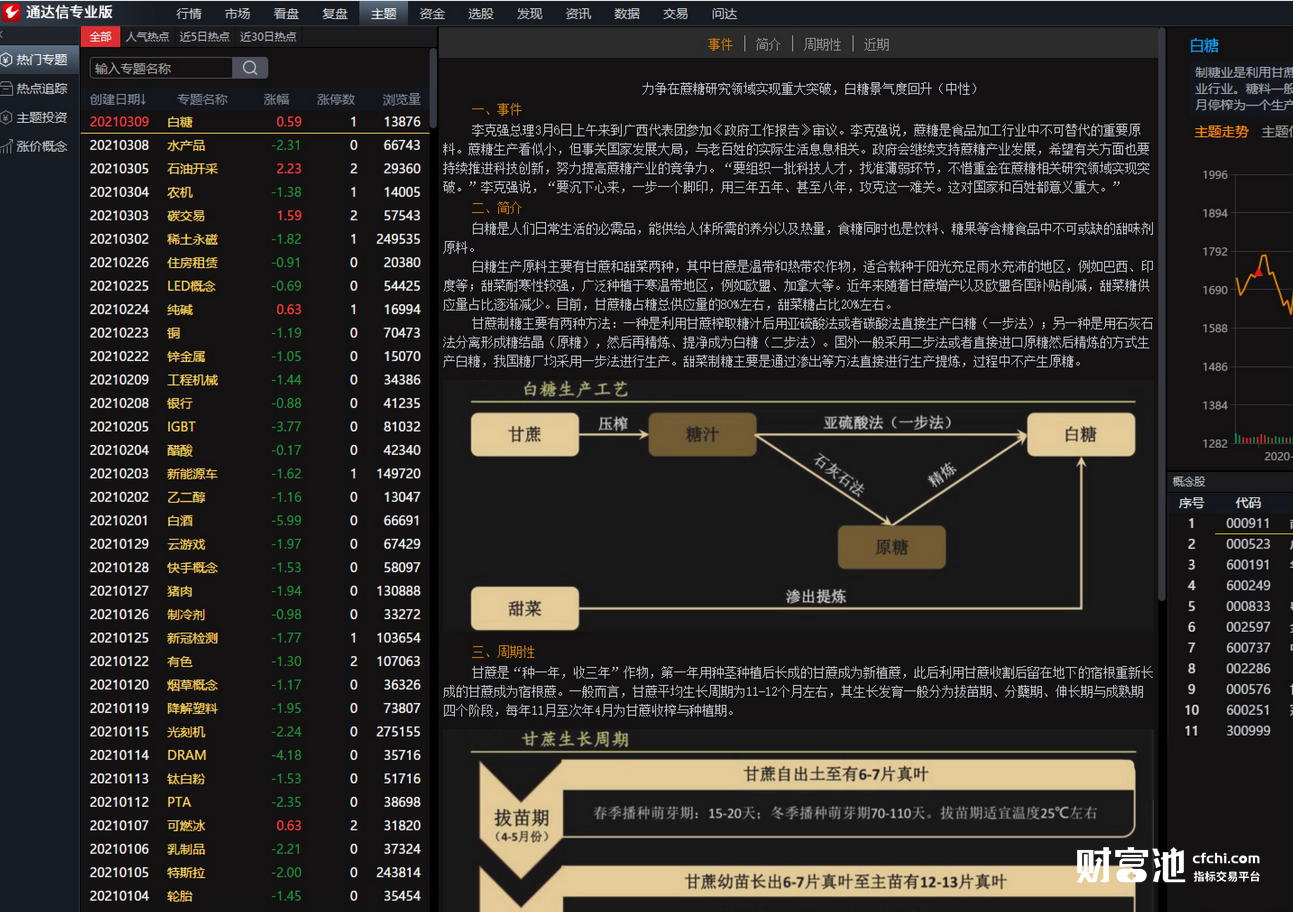Select the 新冠检测 topic row
The width and height of the screenshot is (1293, 912).
[255, 638]
